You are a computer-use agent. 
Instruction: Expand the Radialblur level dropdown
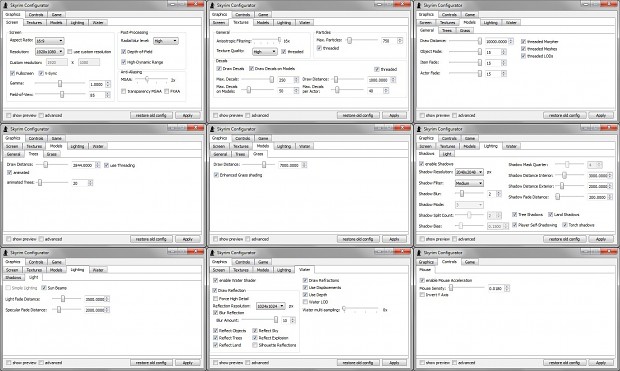(x=166, y=41)
